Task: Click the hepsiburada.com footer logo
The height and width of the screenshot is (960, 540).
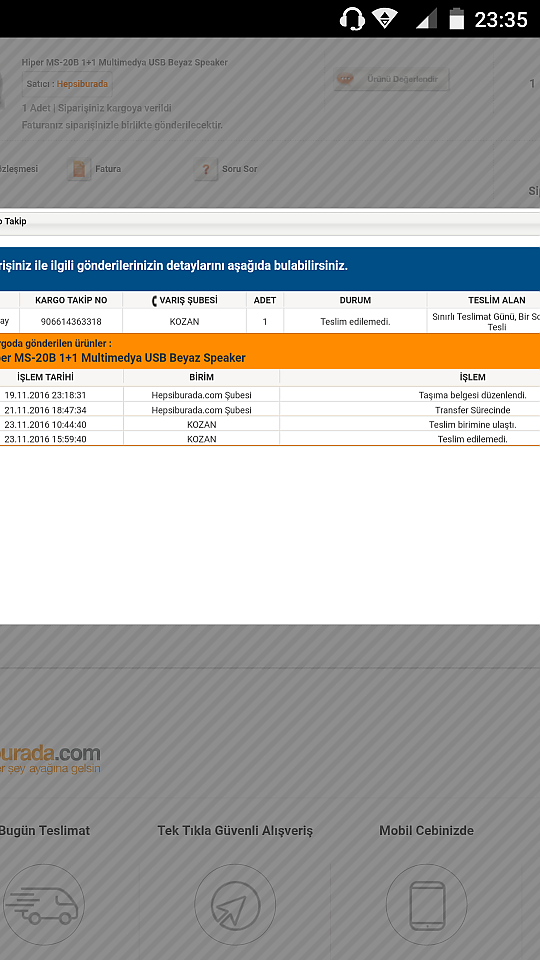Action: pos(50,759)
